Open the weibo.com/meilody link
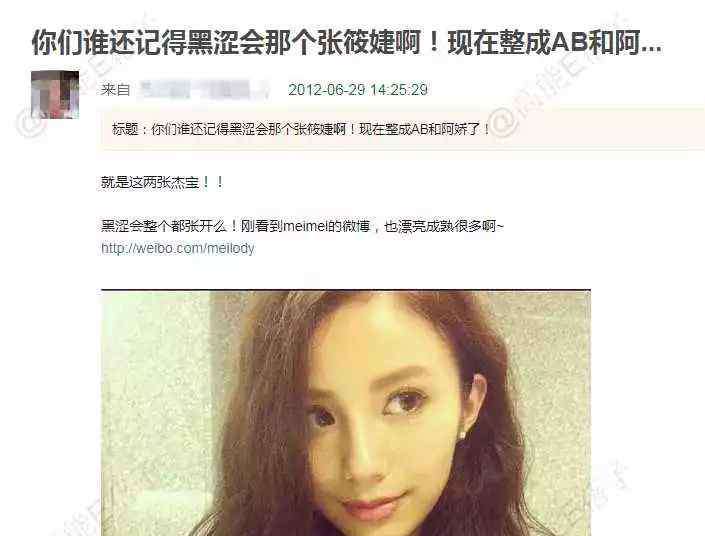The width and height of the screenshot is (705, 536). tap(178, 248)
